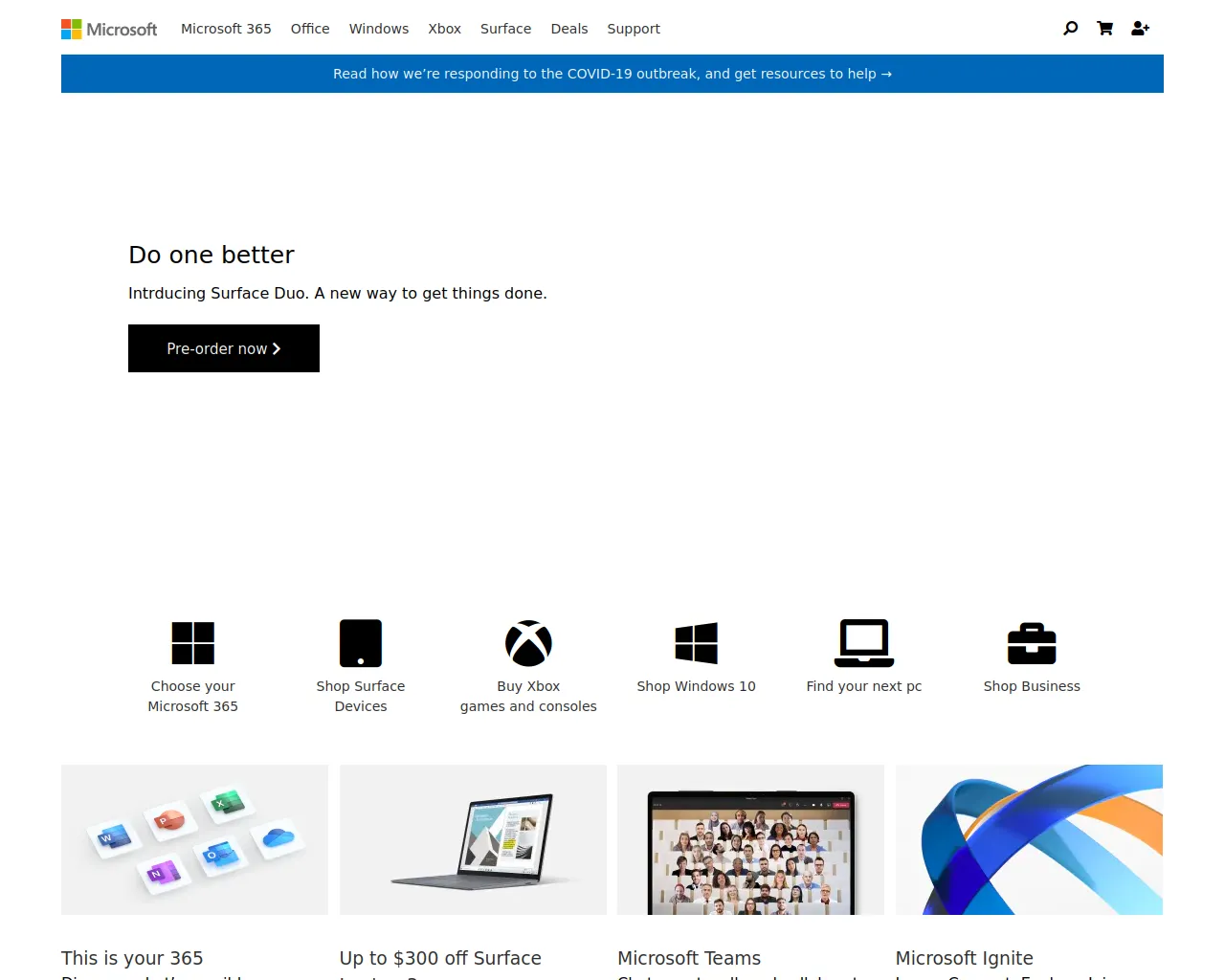Image resolution: width=1225 pixels, height=980 pixels.
Task: Click the laptop icon for next PC
Action: (864, 643)
